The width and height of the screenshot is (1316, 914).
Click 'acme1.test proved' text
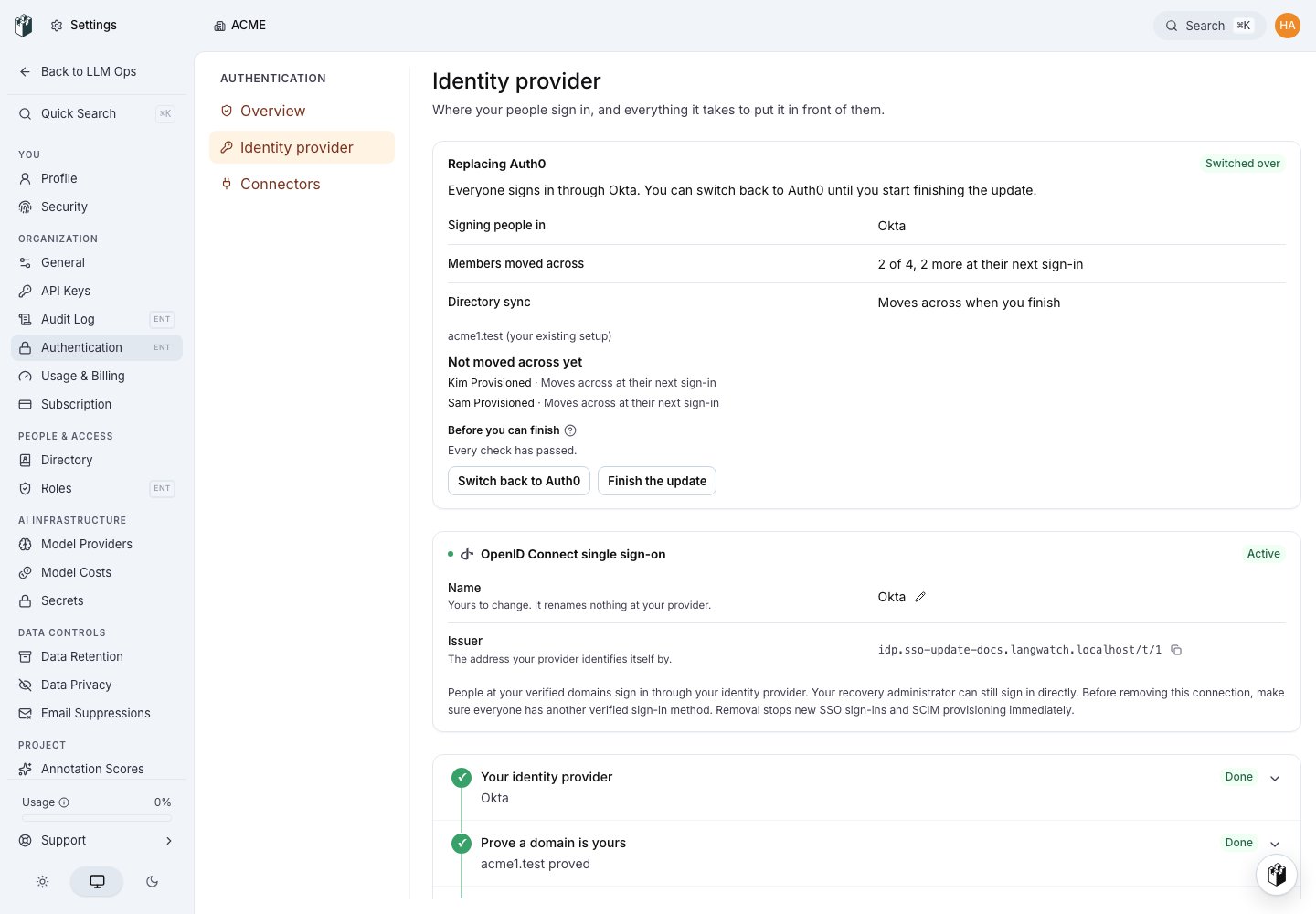coord(536,864)
